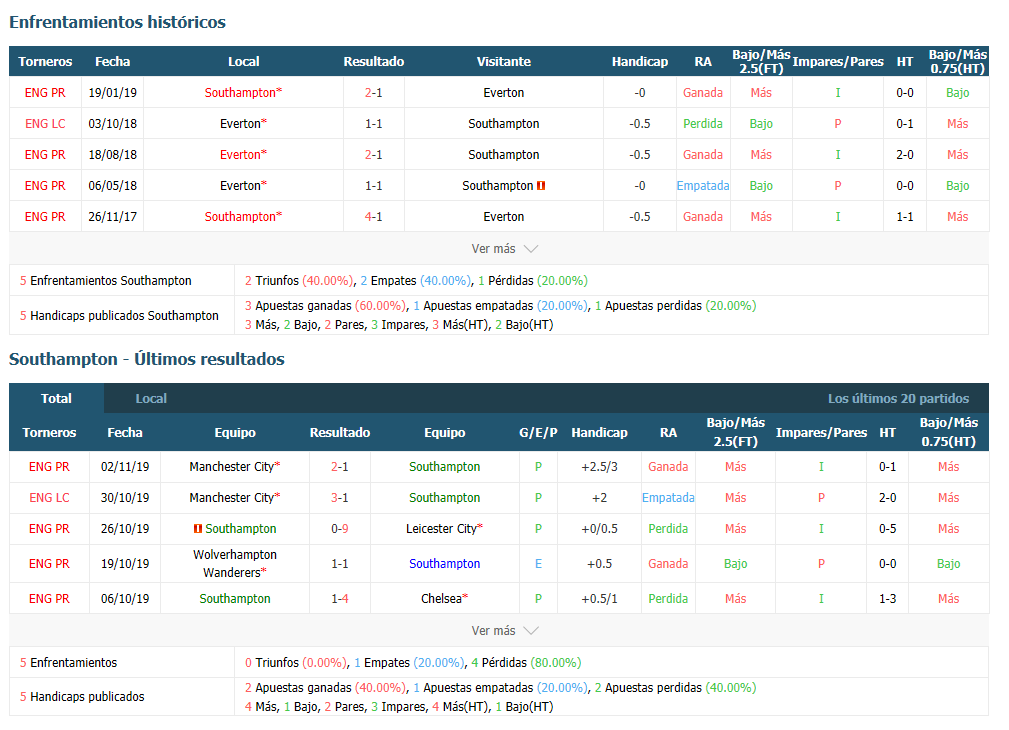Open Southampton visitor on 18/08/18 row

503,154
